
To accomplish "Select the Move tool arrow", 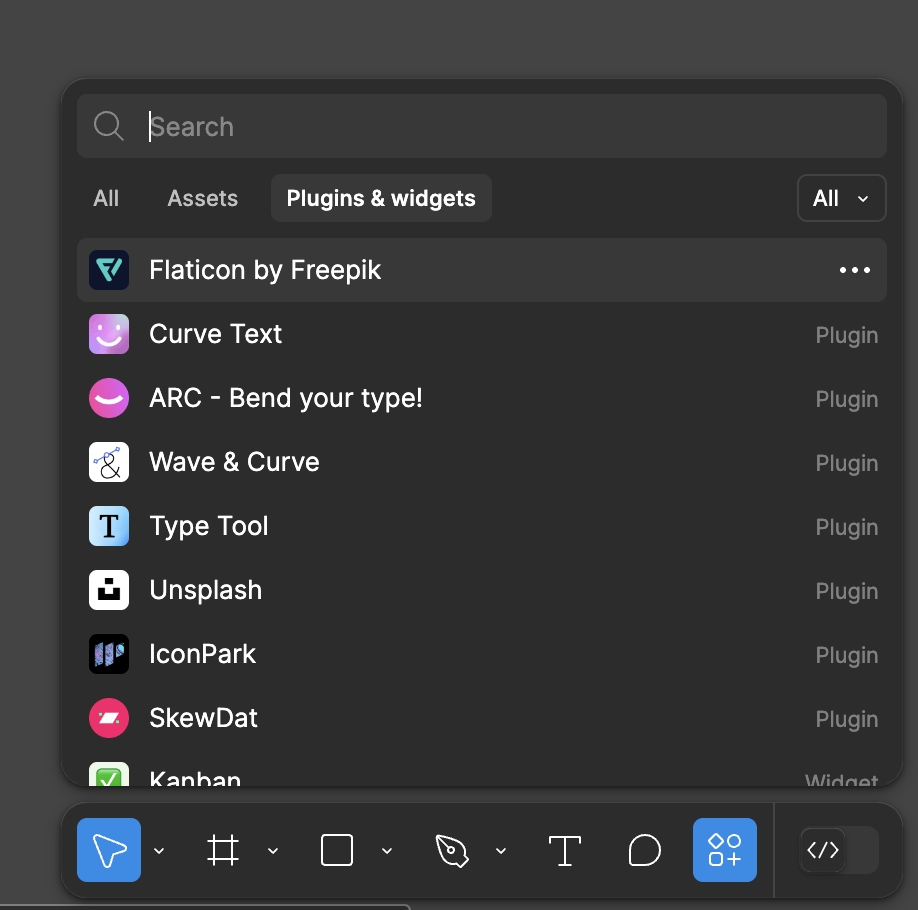I will (x=109, y=850).
